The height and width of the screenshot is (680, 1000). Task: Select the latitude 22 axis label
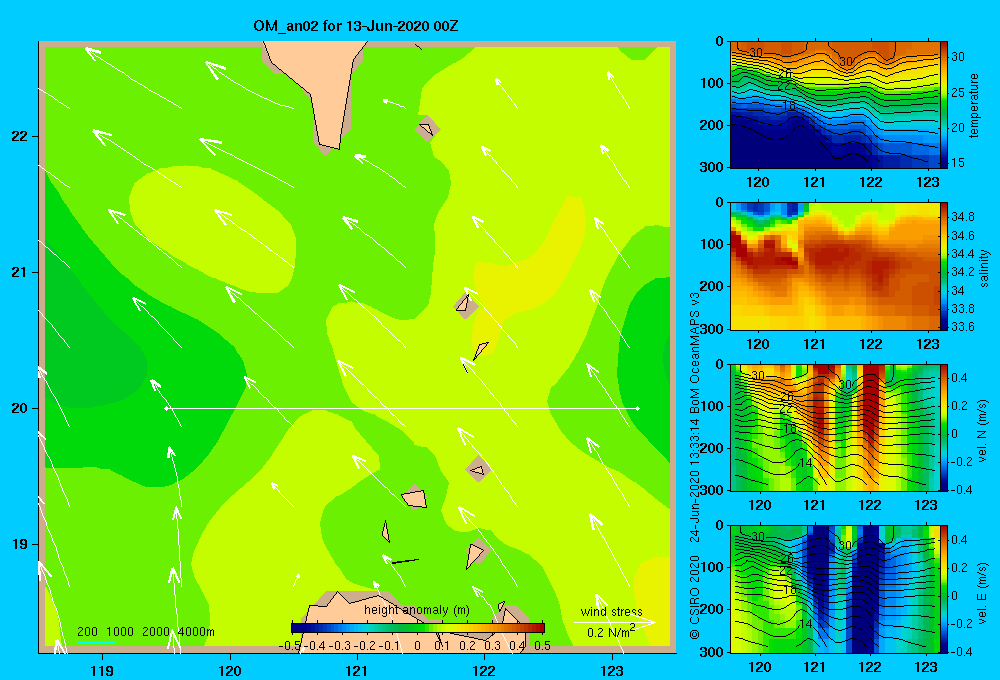20,136
